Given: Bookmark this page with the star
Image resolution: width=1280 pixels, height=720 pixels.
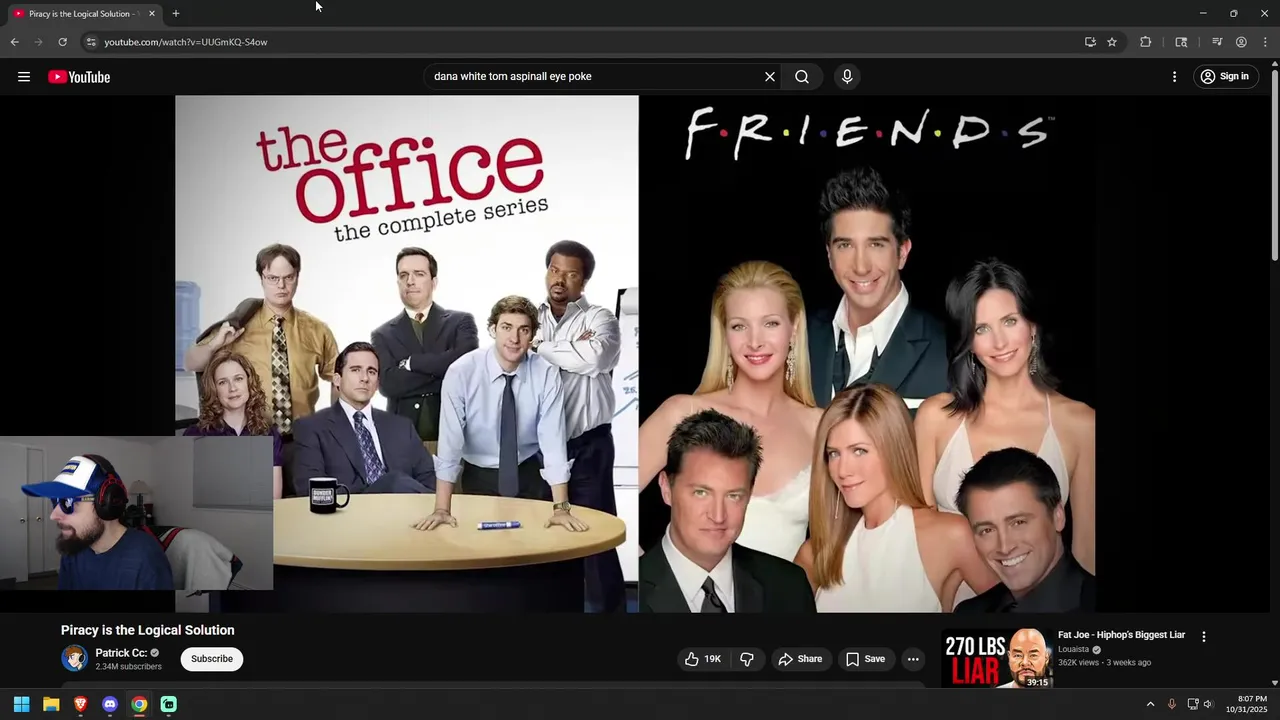Looking at the screenshot, I should tap(1112, 42).
